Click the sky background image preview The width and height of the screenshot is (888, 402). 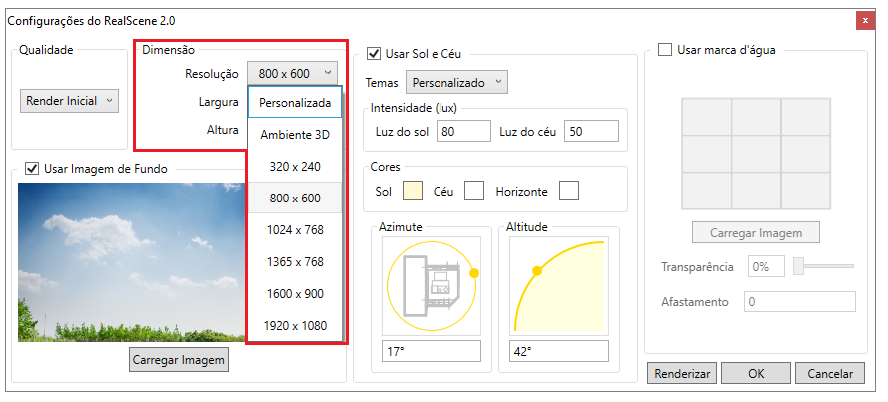(133, 262)
